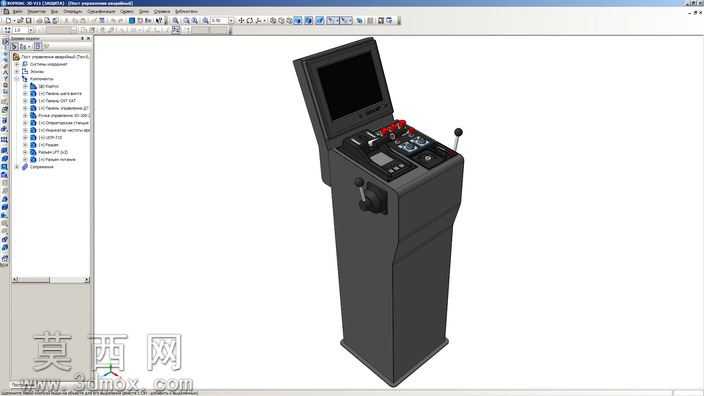Select Индикатор частоты вращения component
Image resolution: width=704 pixels, height=396 pixels.
[x=64, y=130]
